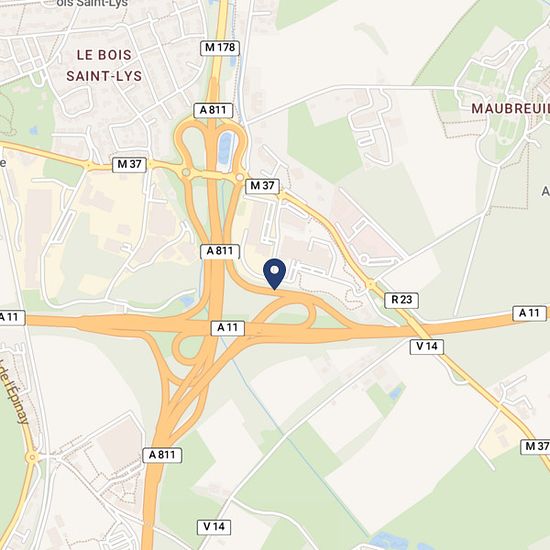Click the A 11 shield on the east side
The height and width of the screenshot is (550, 550).
pyautogui.click(x=529, y=313)
